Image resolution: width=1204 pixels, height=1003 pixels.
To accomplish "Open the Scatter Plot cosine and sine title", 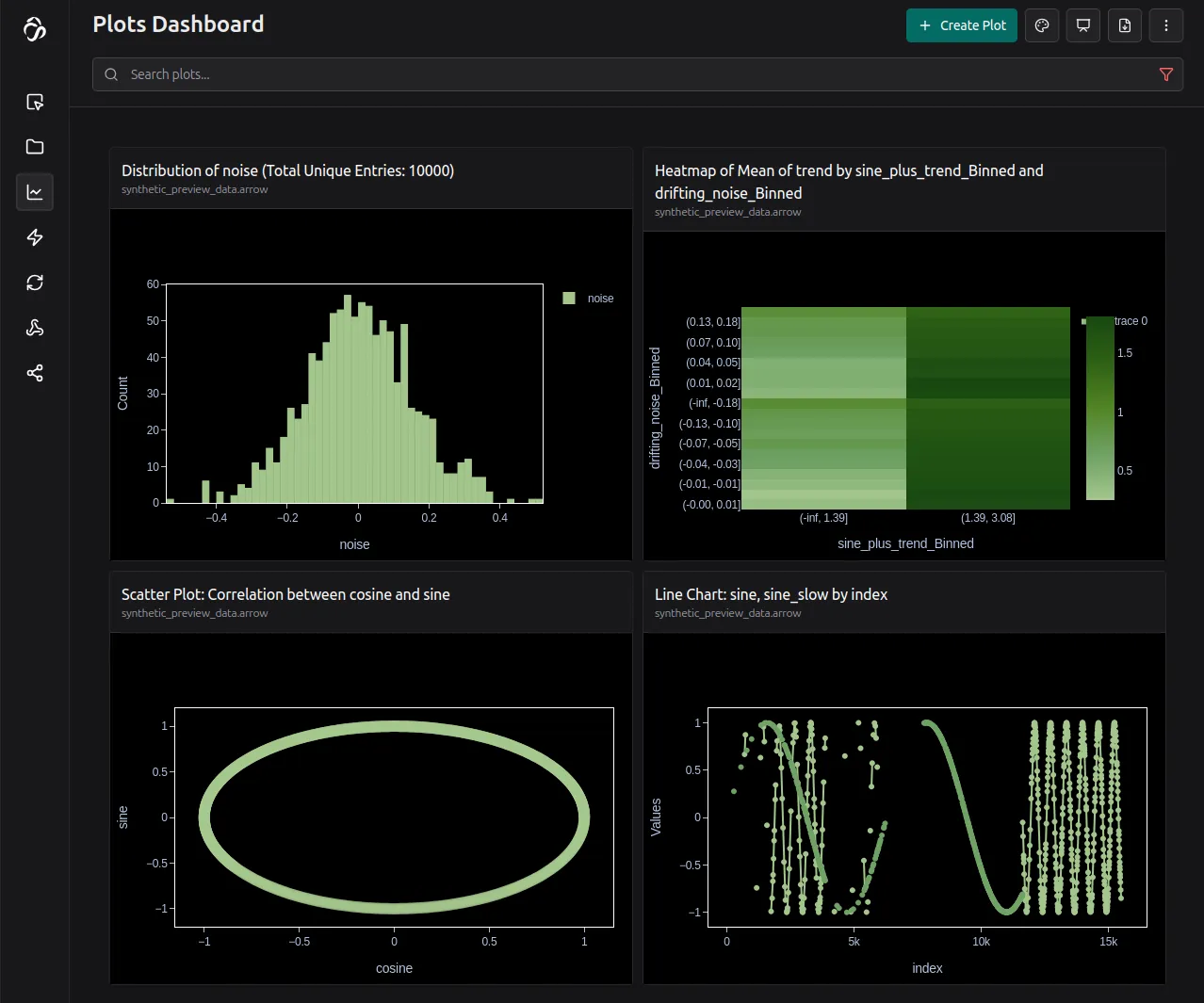I will tap(285, 594).
